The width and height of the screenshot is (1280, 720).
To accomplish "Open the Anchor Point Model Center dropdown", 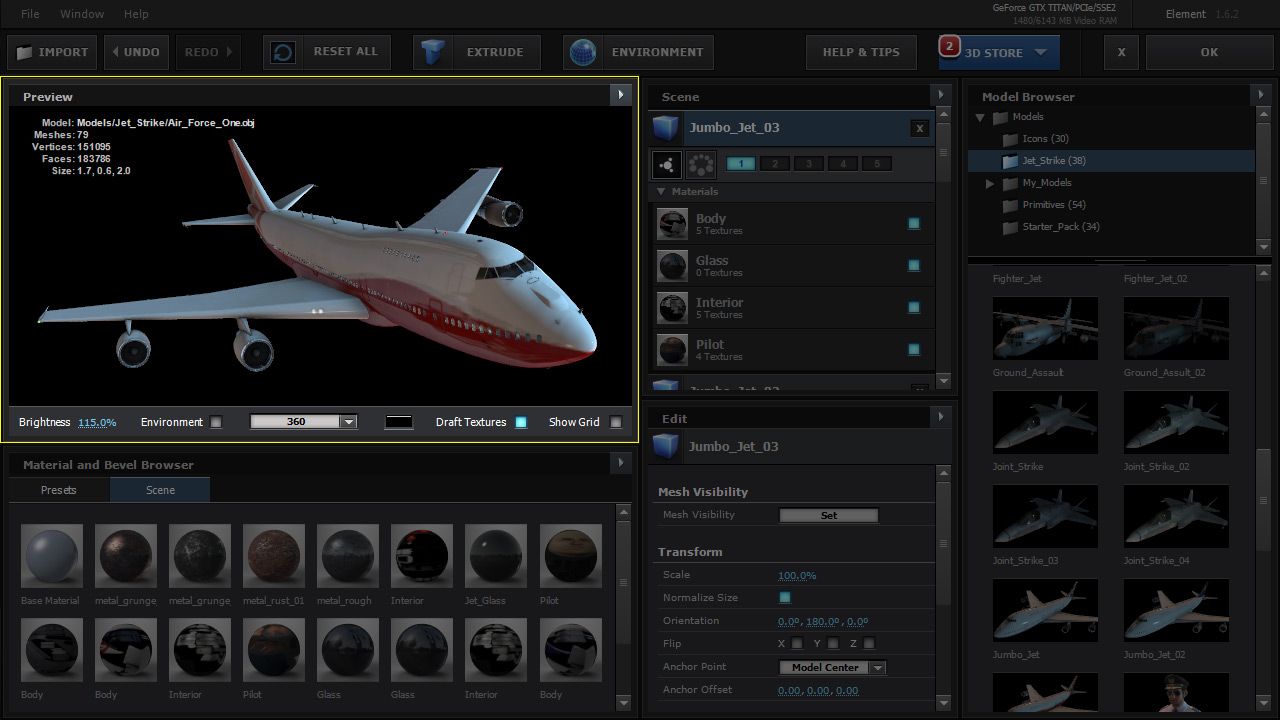I will click(x=832, y=668).
